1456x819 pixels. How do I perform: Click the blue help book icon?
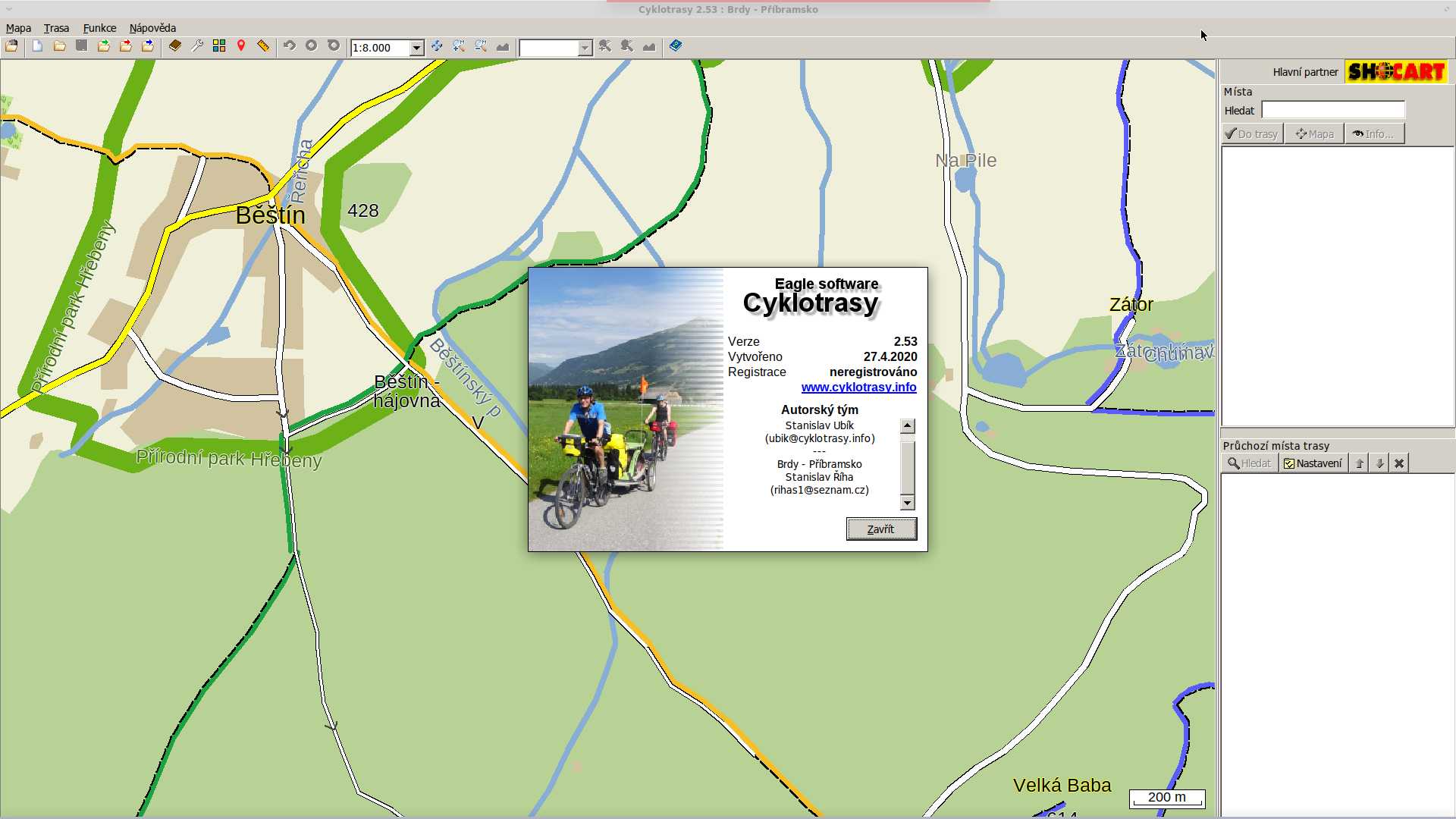pos(675,46)
